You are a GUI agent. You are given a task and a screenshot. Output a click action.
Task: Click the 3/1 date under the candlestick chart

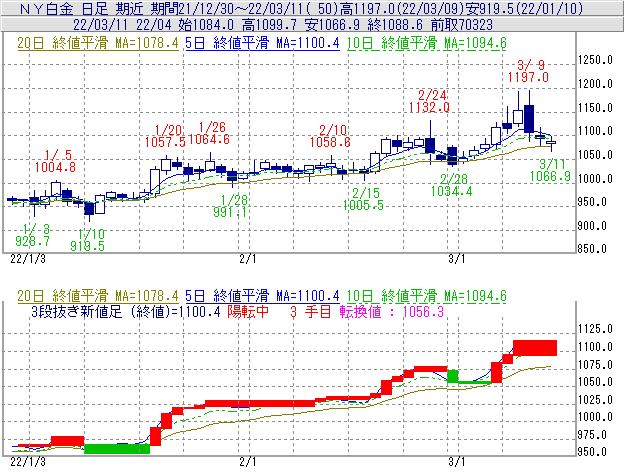[456, 259]
